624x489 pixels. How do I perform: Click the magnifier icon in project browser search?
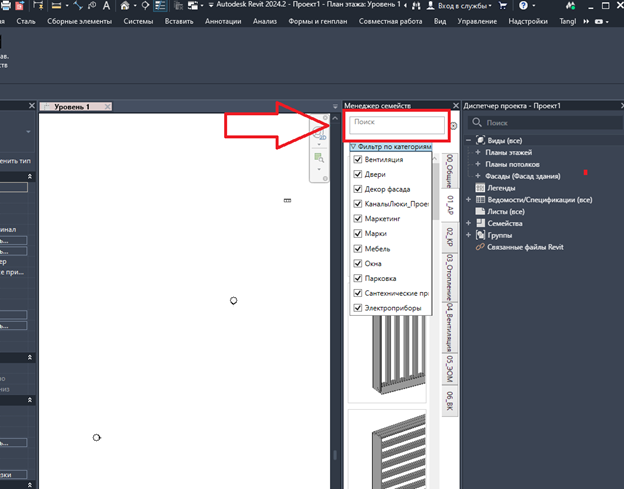coord(477,123)
